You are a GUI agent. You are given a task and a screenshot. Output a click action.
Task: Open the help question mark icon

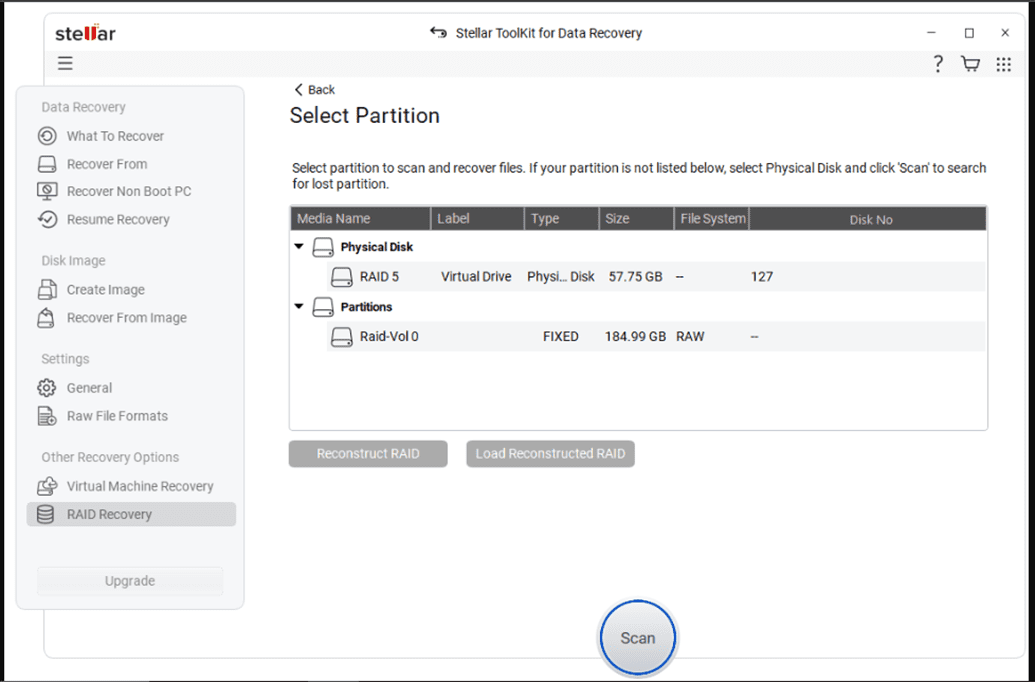pyautogui.click(x=937, y=63)
